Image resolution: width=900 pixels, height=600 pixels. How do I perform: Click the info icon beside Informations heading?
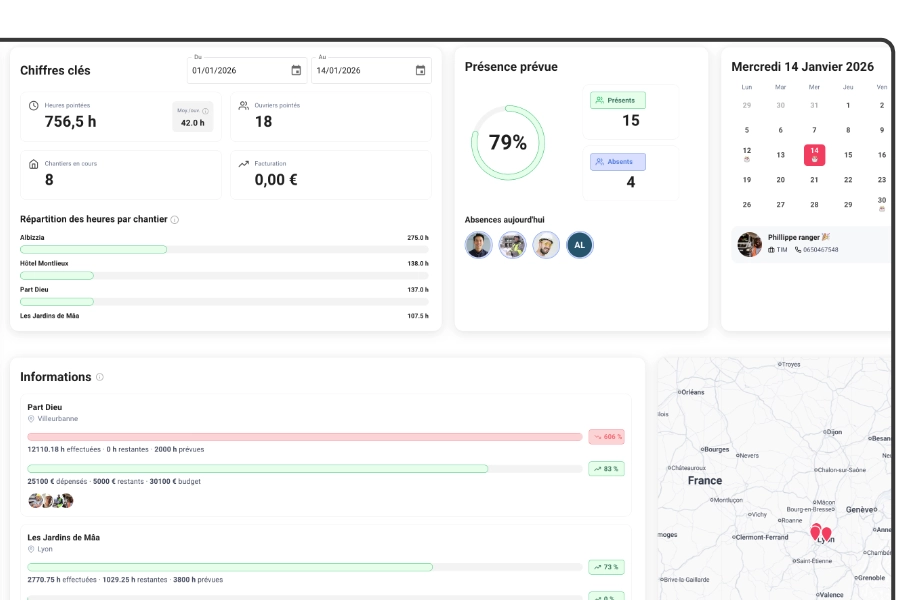pos(100,377)
